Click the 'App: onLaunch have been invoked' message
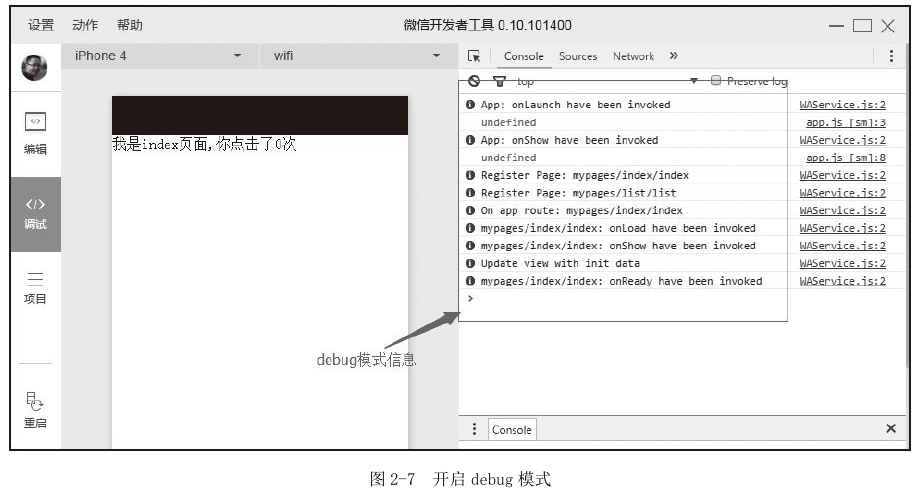The image size is (917, 489). [x=575, y=105]
